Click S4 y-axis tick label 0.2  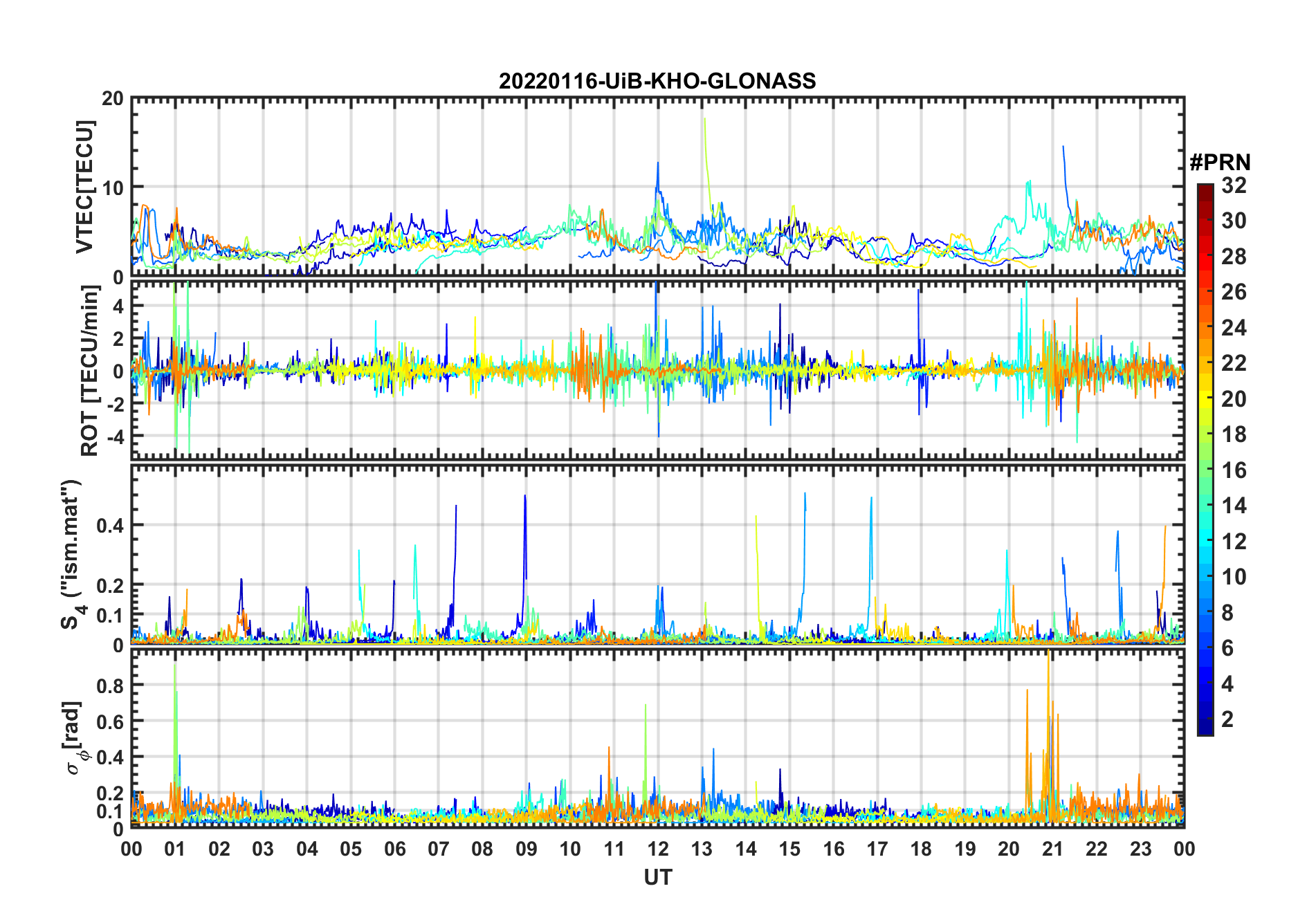click(111, 585)
